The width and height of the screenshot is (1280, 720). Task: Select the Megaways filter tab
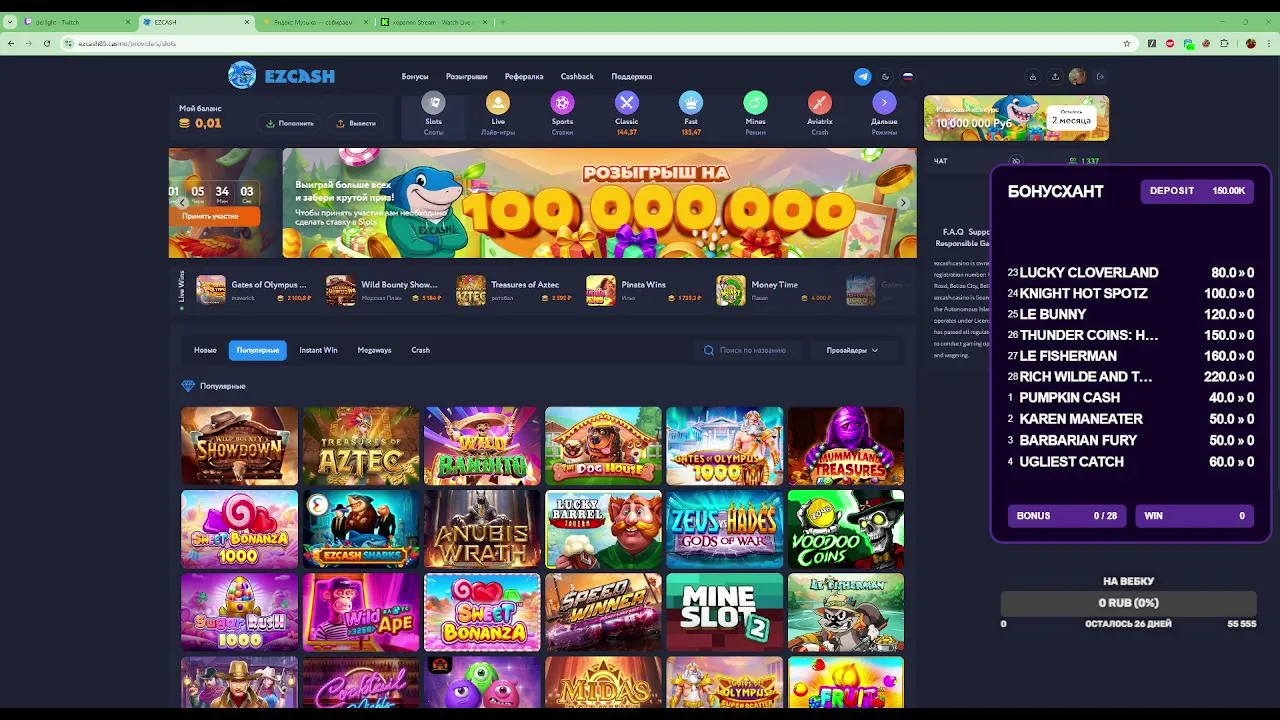pyautogui.click(x=374, y=350)
